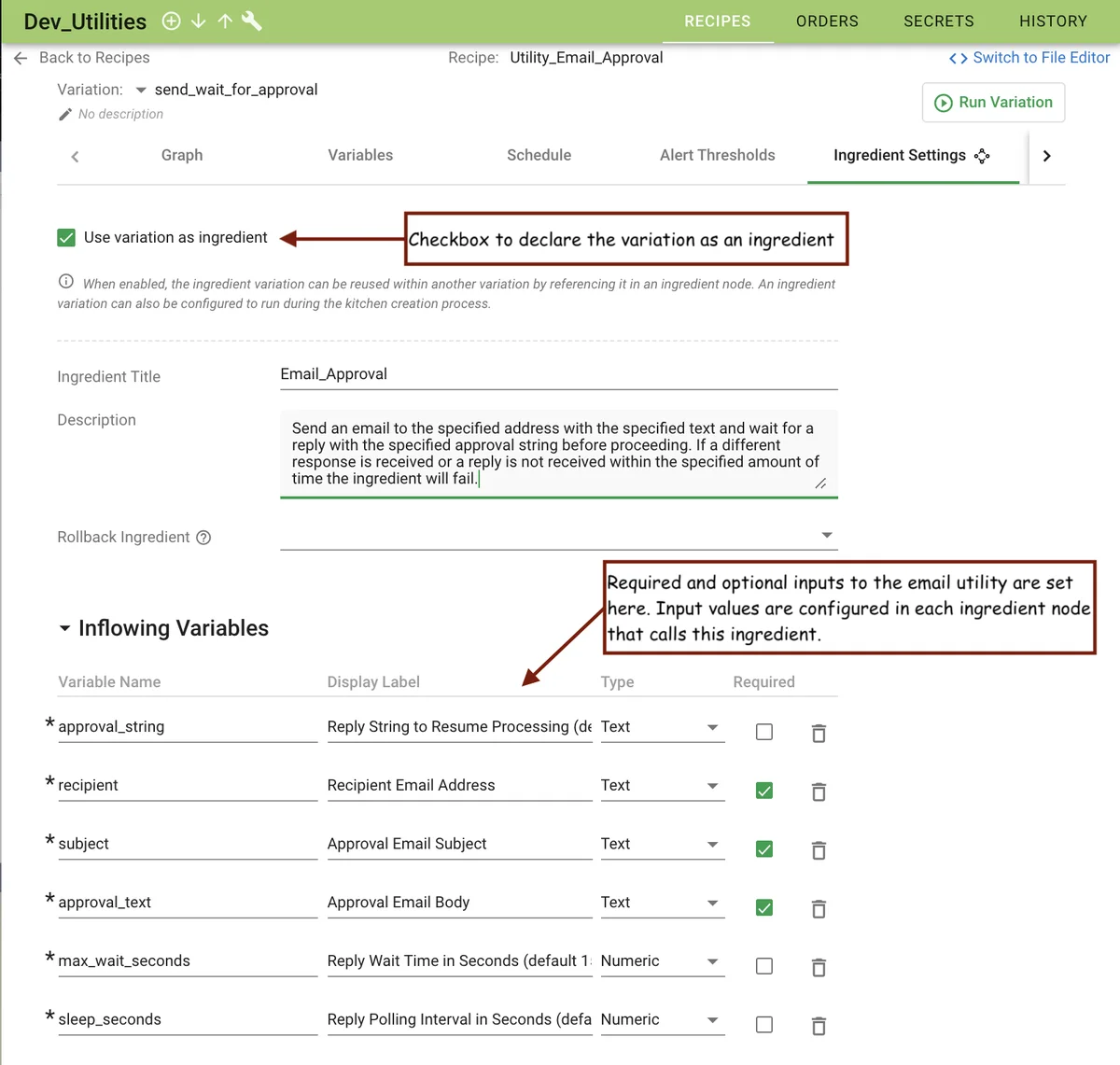Click trash icon for sleep_seconds variable
This screenshot has width=1120, height=1065.
pos(819,1026)
